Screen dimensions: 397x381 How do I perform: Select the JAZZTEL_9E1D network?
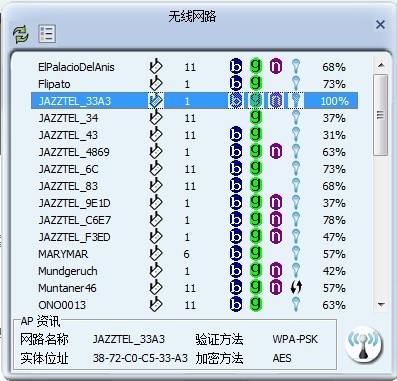(194, 203)
